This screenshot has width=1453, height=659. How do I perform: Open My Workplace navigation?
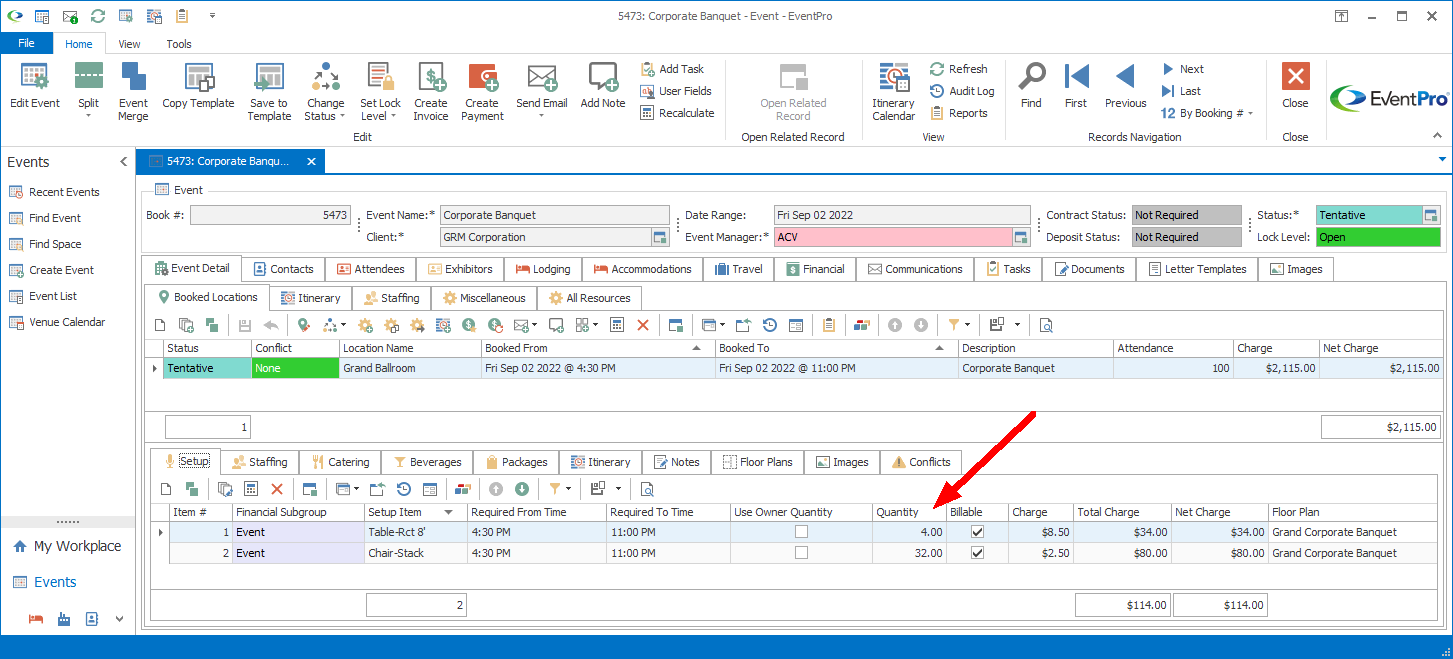[67, 546]
